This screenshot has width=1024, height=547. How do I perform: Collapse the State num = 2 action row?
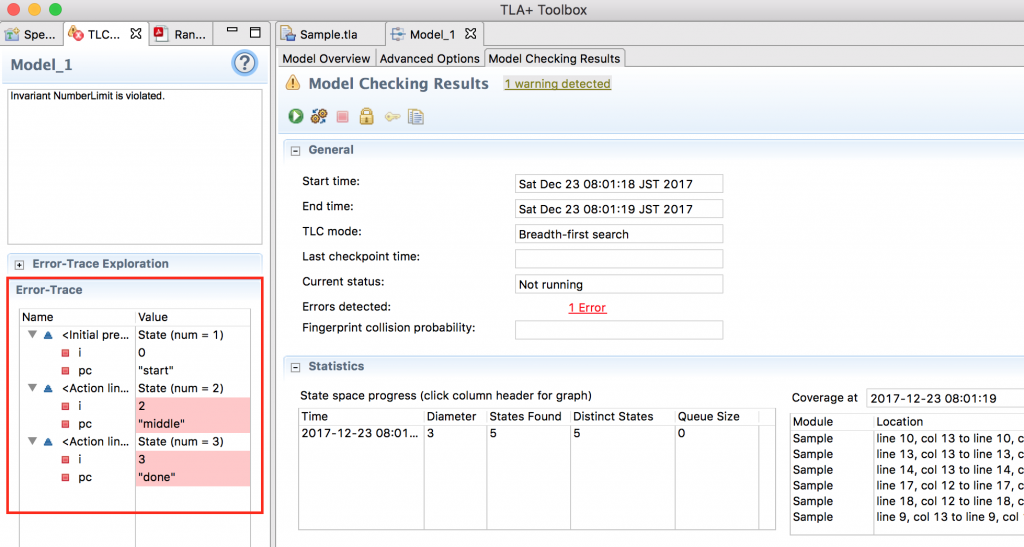click(x=32, y=388)
